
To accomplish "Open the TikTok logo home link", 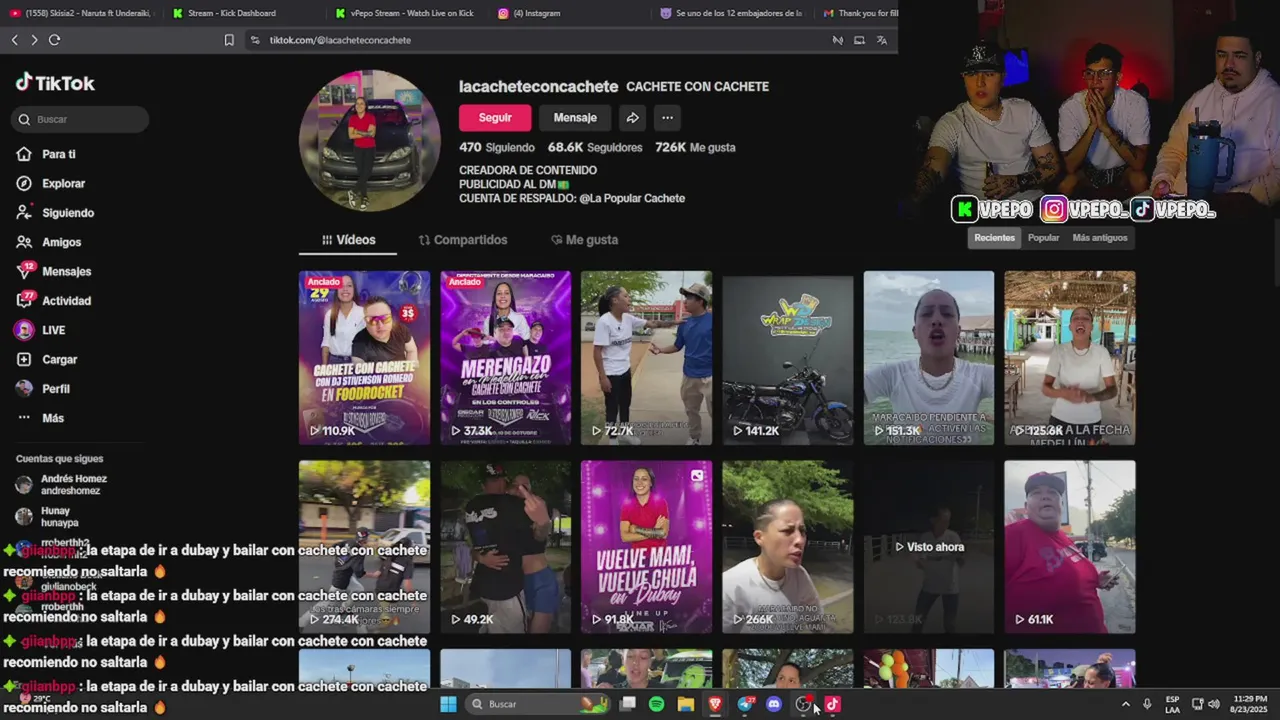I will (55, 83).
